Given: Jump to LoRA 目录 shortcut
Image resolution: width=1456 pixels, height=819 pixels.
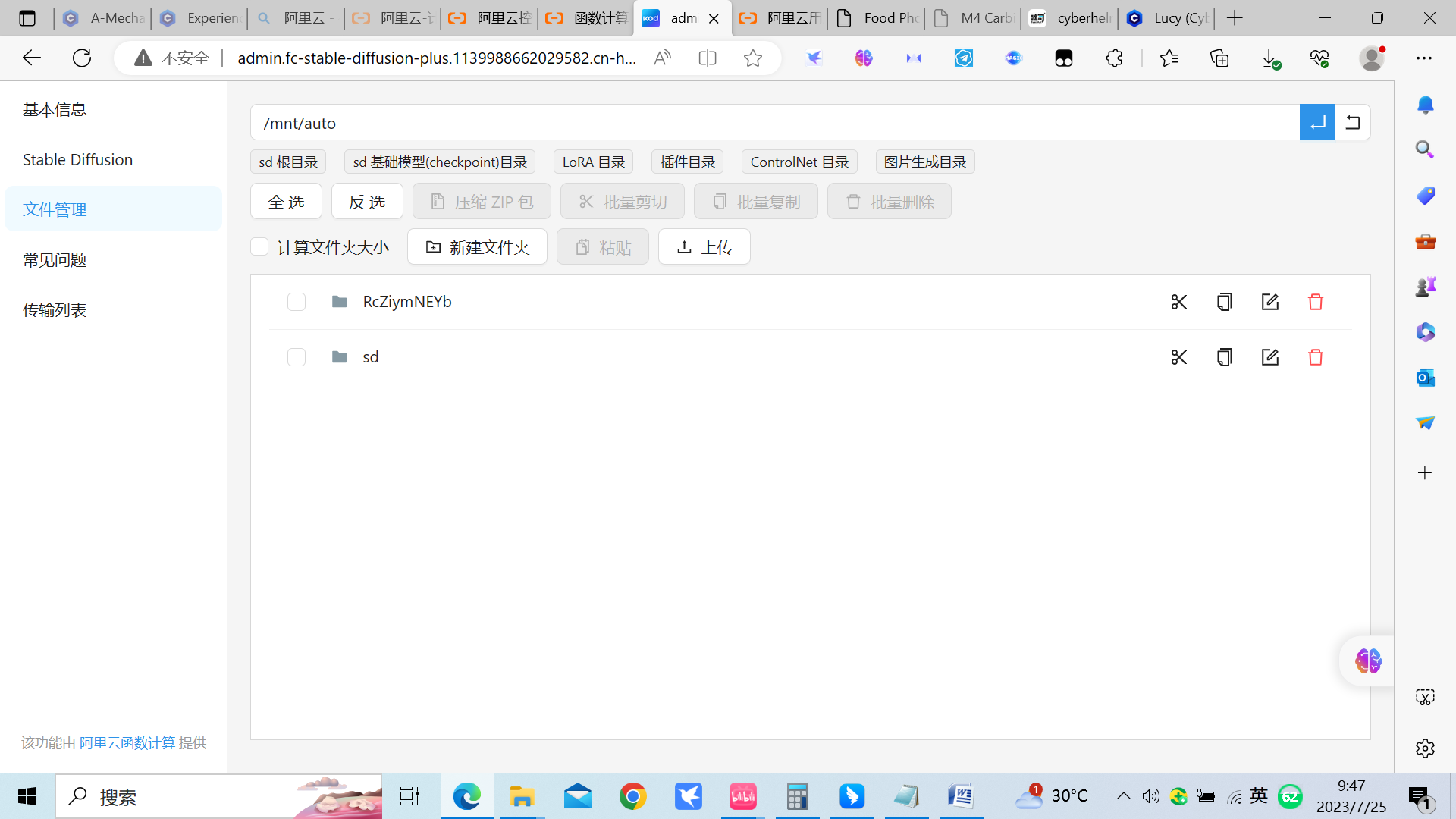Looking at the screenshot, I should pyautogui.click(x=593, y=162).
